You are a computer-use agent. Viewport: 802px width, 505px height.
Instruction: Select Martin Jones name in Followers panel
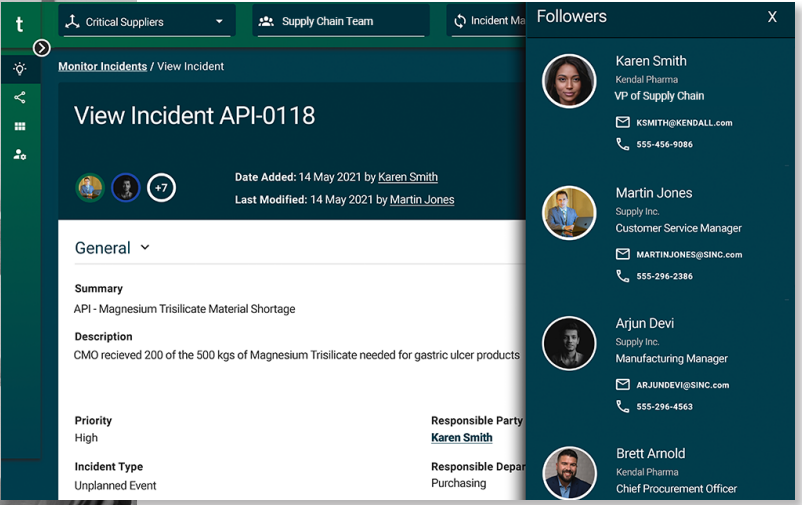coord(654,193)
